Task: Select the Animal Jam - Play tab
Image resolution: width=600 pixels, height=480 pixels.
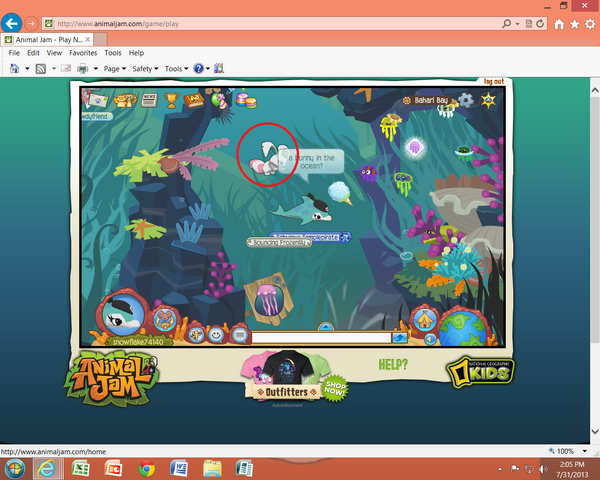Action: point(47,39)
